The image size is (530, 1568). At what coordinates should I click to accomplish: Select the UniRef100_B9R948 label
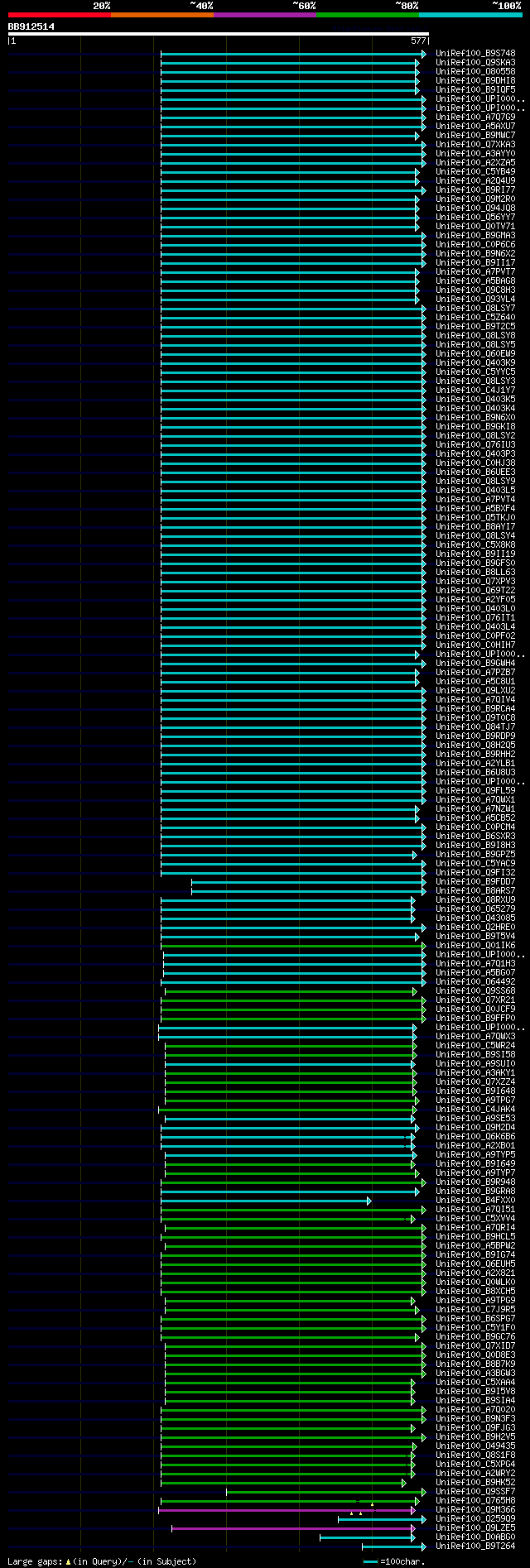475,1182
